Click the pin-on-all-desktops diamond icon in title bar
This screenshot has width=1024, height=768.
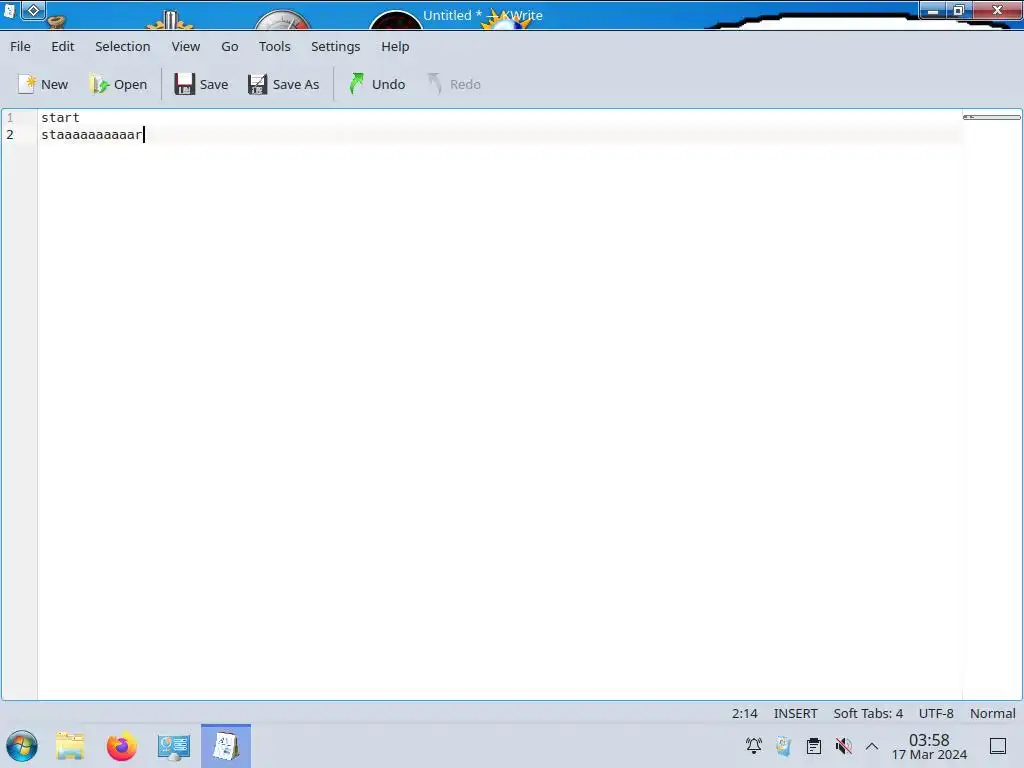pos(33,10)
